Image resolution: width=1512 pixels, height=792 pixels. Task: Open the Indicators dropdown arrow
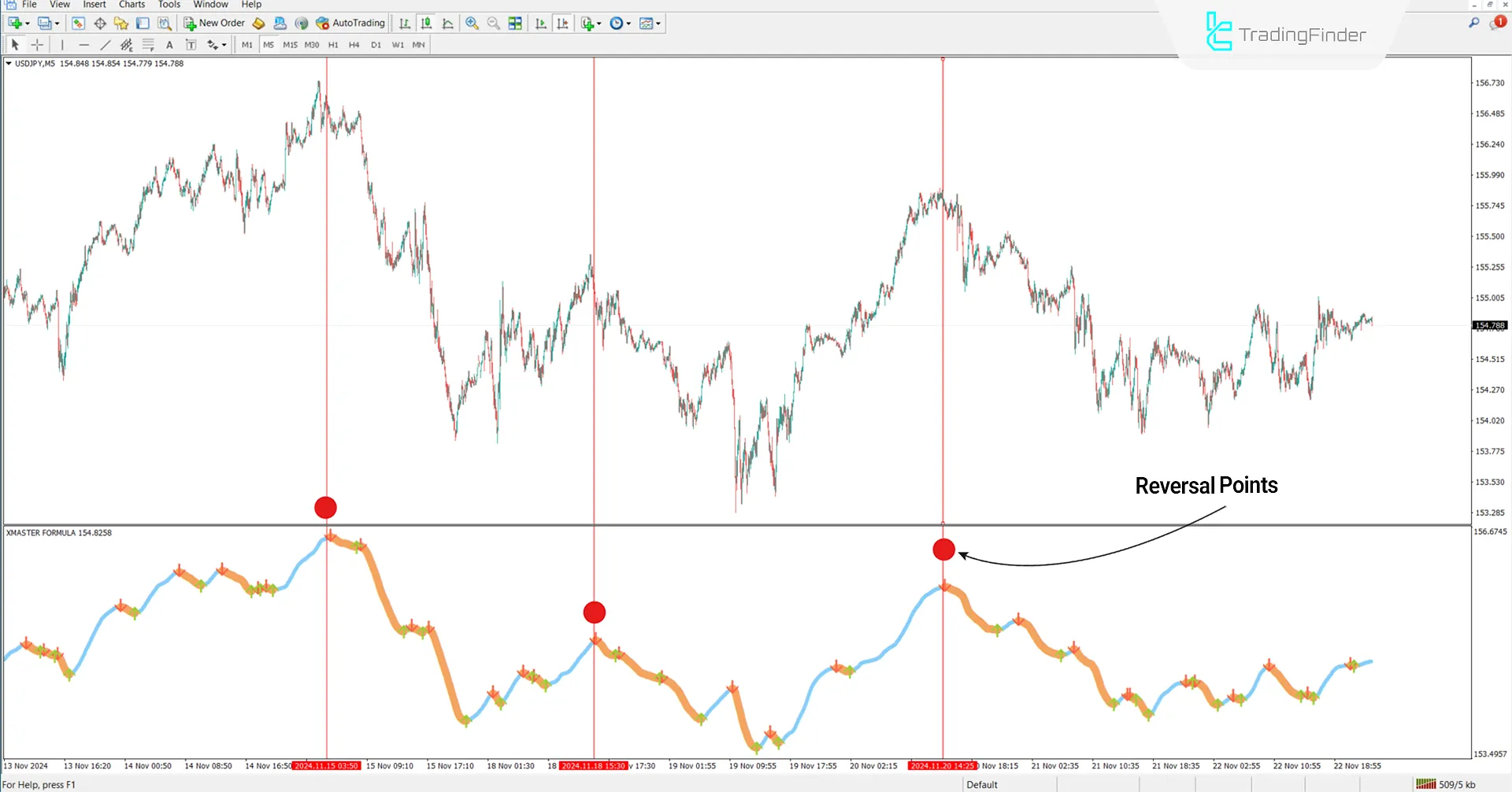pyautogui.click(x=598, y=24)
